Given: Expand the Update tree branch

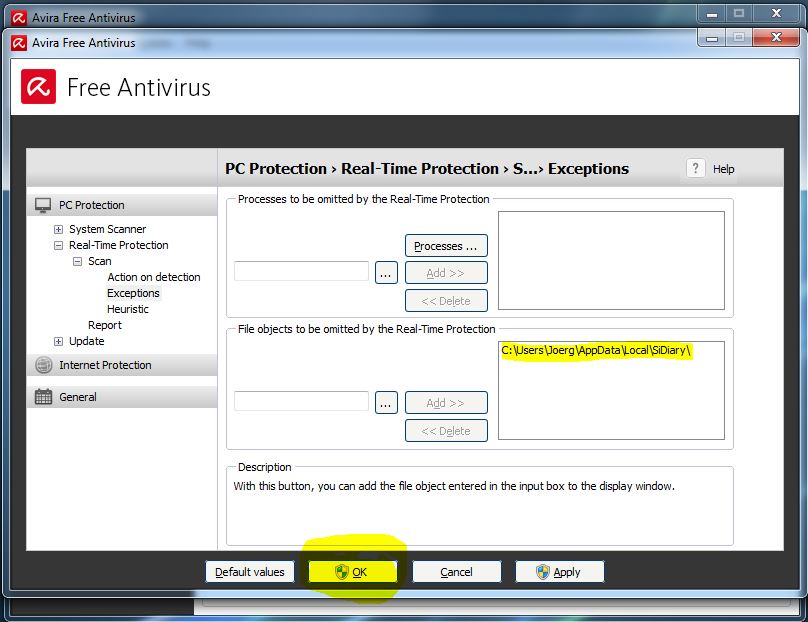Looking at the screenshot, I should (58, 341).
